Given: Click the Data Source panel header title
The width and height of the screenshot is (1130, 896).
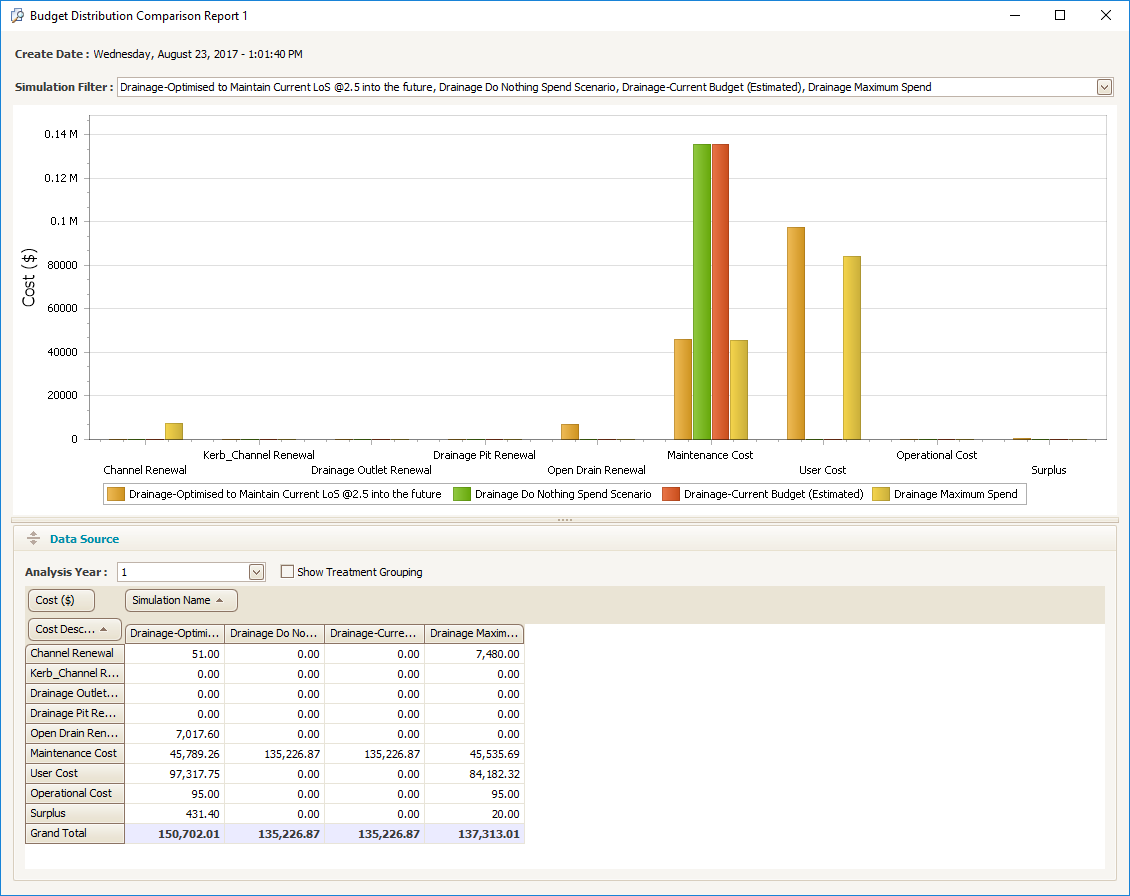Looking at the screenshot, I should click(x=84, y=539).
